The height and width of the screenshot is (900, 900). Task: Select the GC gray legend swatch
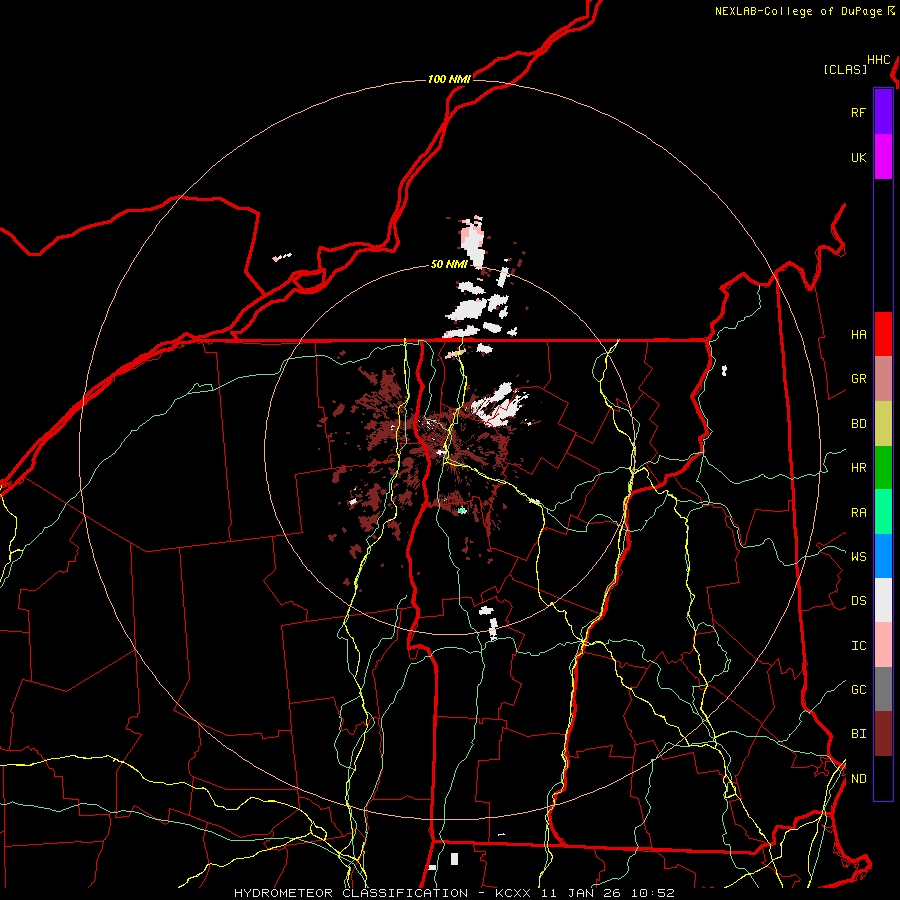883,689
